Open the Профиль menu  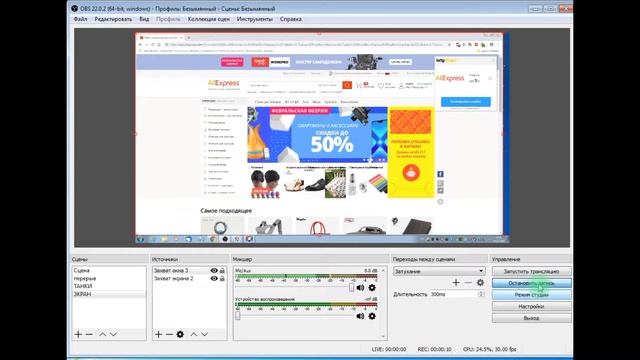(168, 19)
